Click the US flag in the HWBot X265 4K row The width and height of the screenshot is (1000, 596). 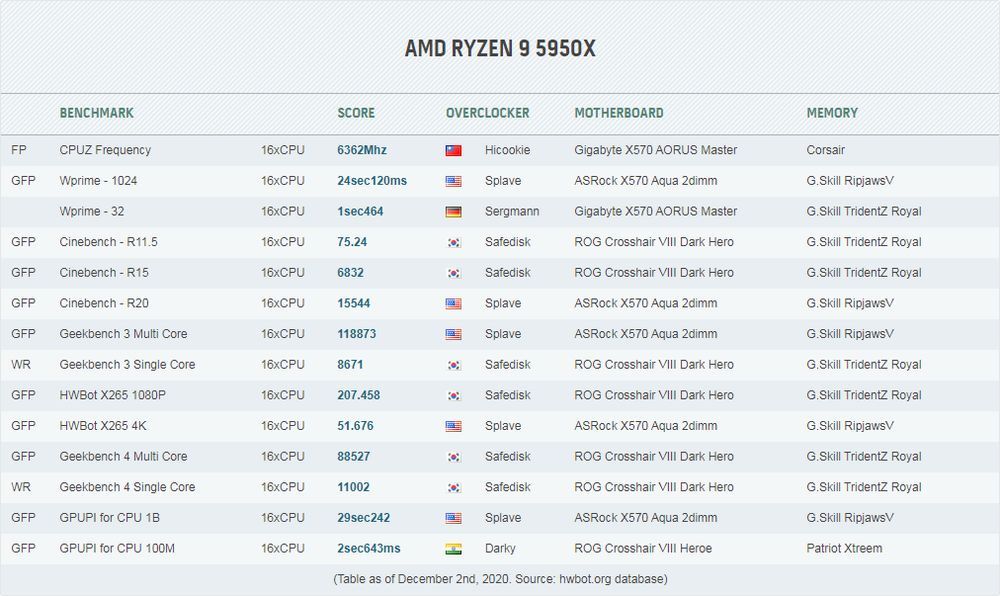(453, 426)
